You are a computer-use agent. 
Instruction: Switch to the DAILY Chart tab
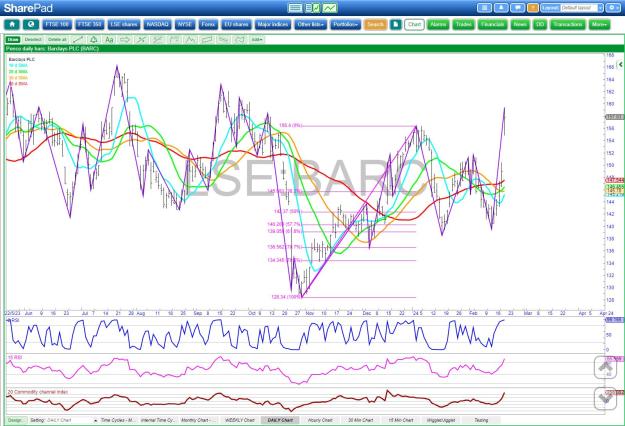pos(280,420)
